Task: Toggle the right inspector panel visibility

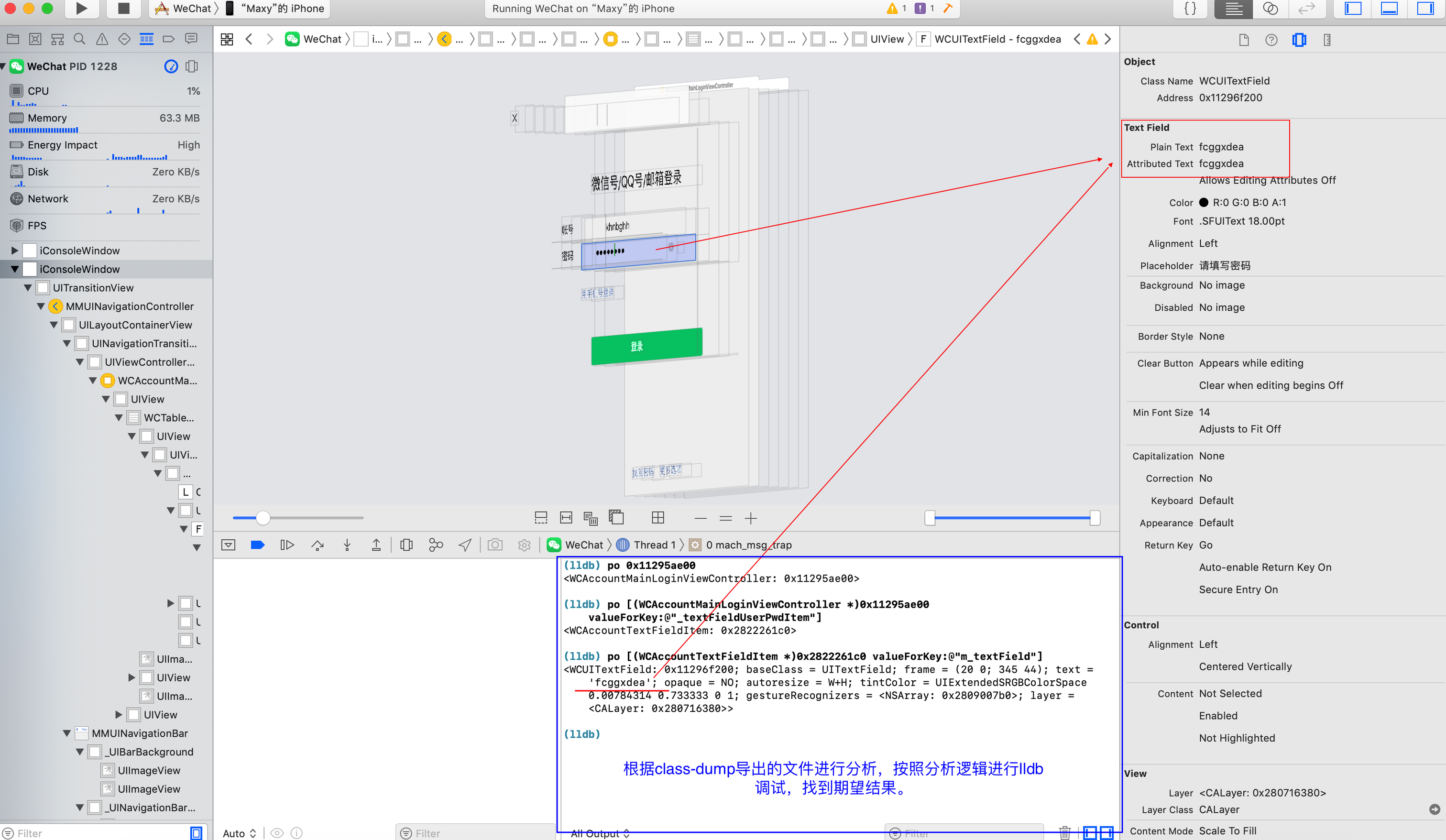Action: pos(1425,8)
